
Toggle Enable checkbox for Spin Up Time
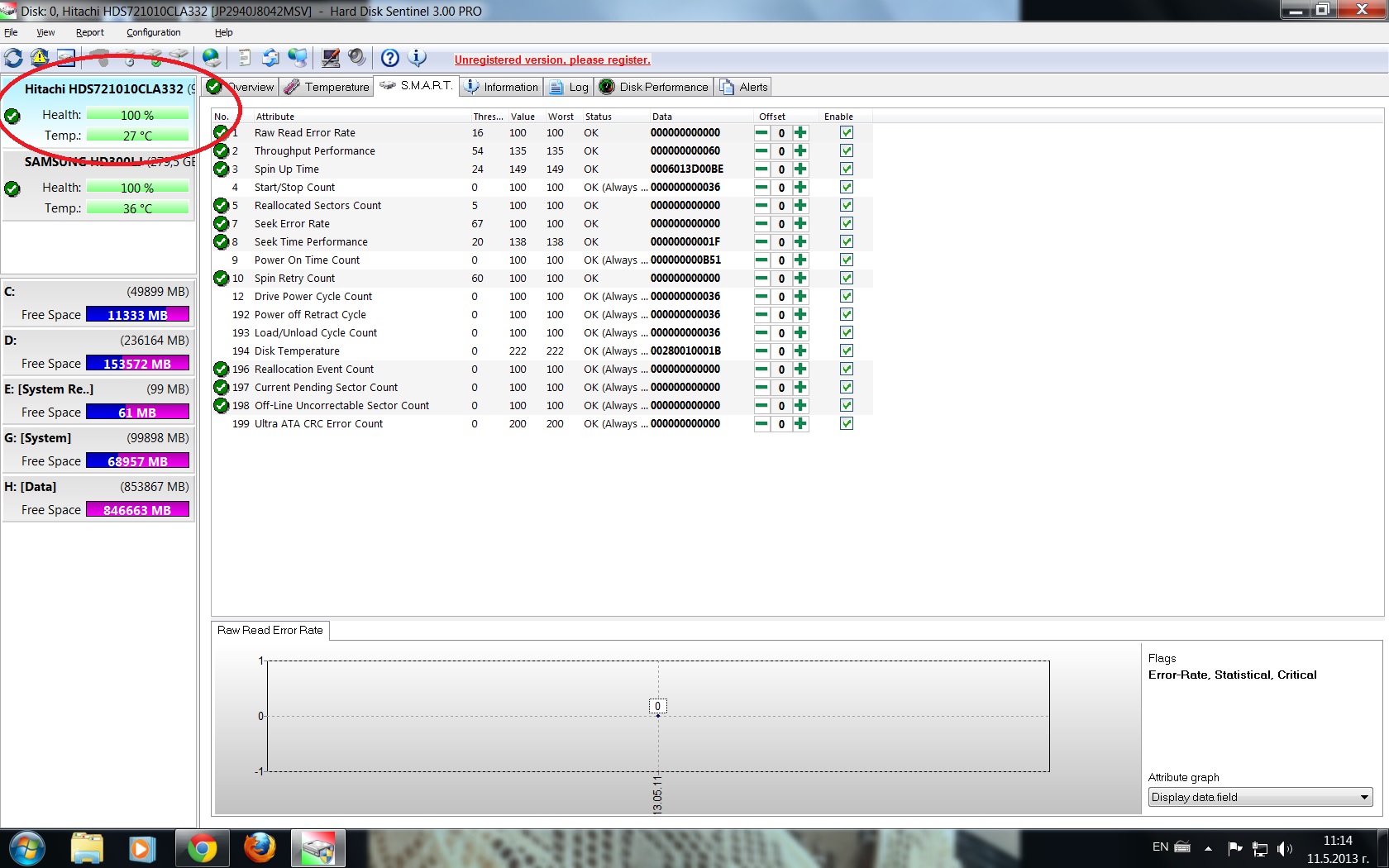click(847, 169)
